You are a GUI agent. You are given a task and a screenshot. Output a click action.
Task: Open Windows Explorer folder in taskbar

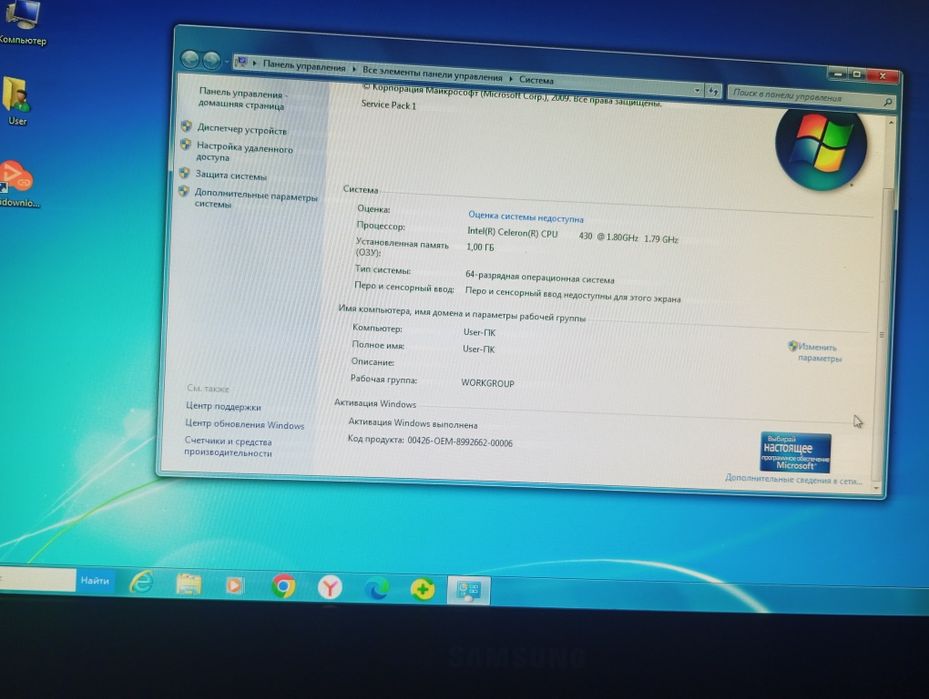tap(188, 584)
